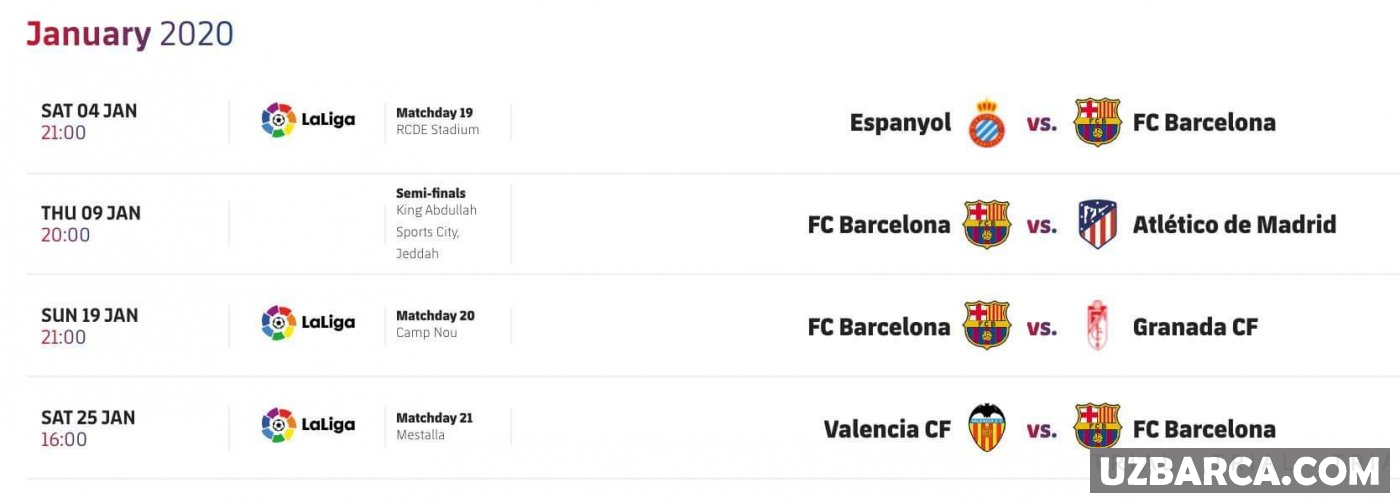Click Barcelona crest in the Valencia fixture

(x=1097, y=429)
